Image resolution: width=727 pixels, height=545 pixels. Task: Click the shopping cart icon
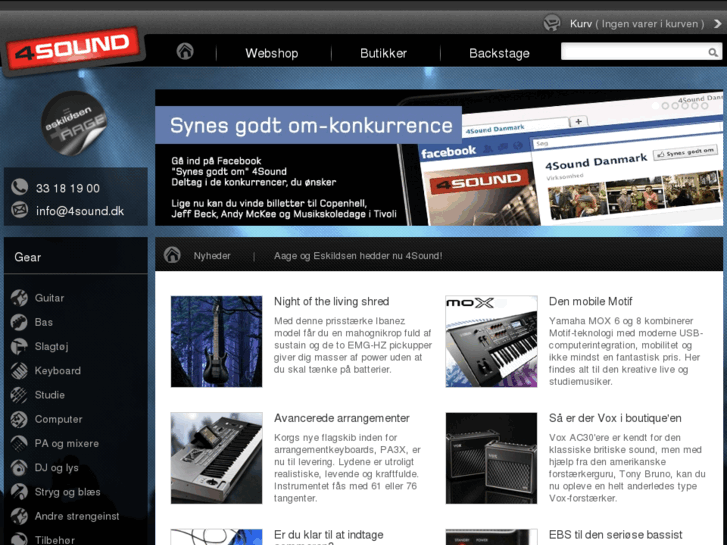click(x=552, y=23)
